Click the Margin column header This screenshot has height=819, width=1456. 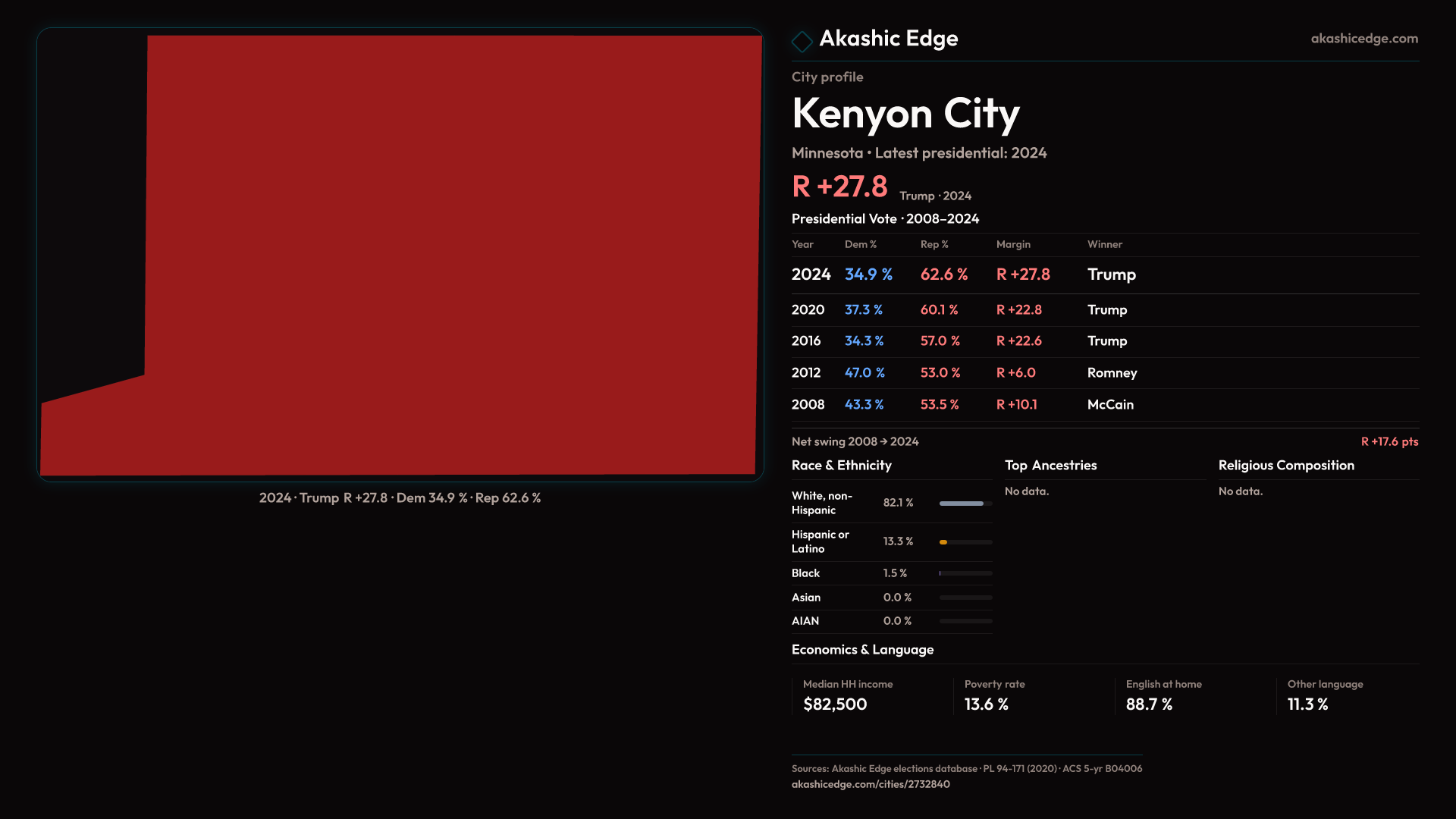(1012, 244)
